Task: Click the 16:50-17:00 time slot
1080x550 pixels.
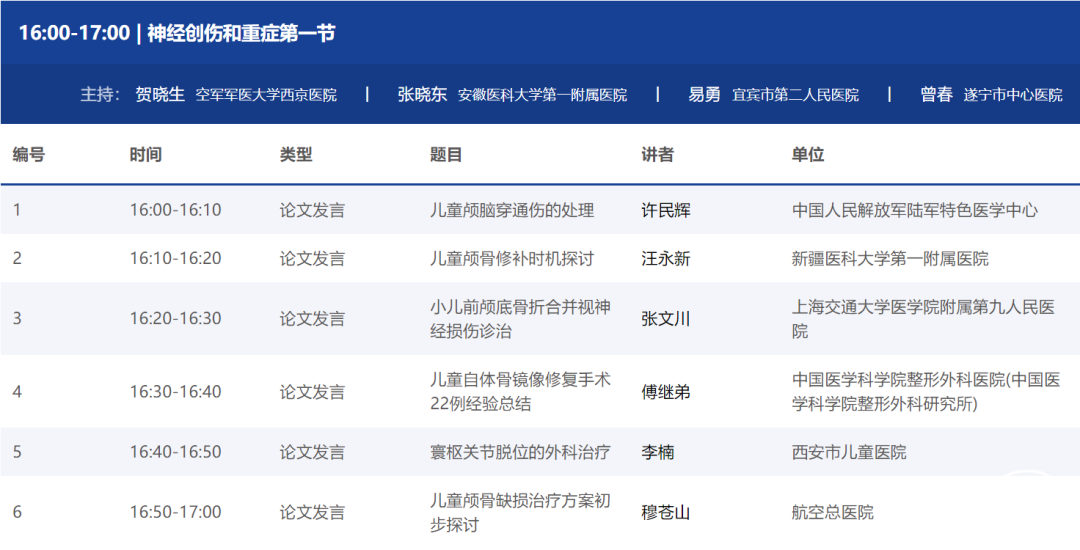Action: coord(175,512)
